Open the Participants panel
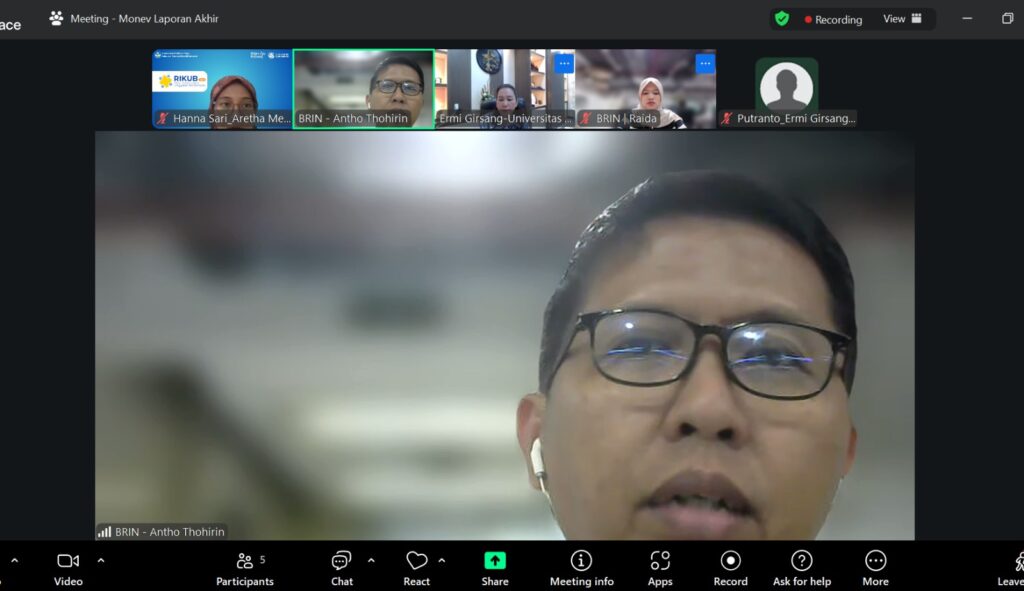The width and height of the screenshot is (1024, 591). (x=244, y=568)
